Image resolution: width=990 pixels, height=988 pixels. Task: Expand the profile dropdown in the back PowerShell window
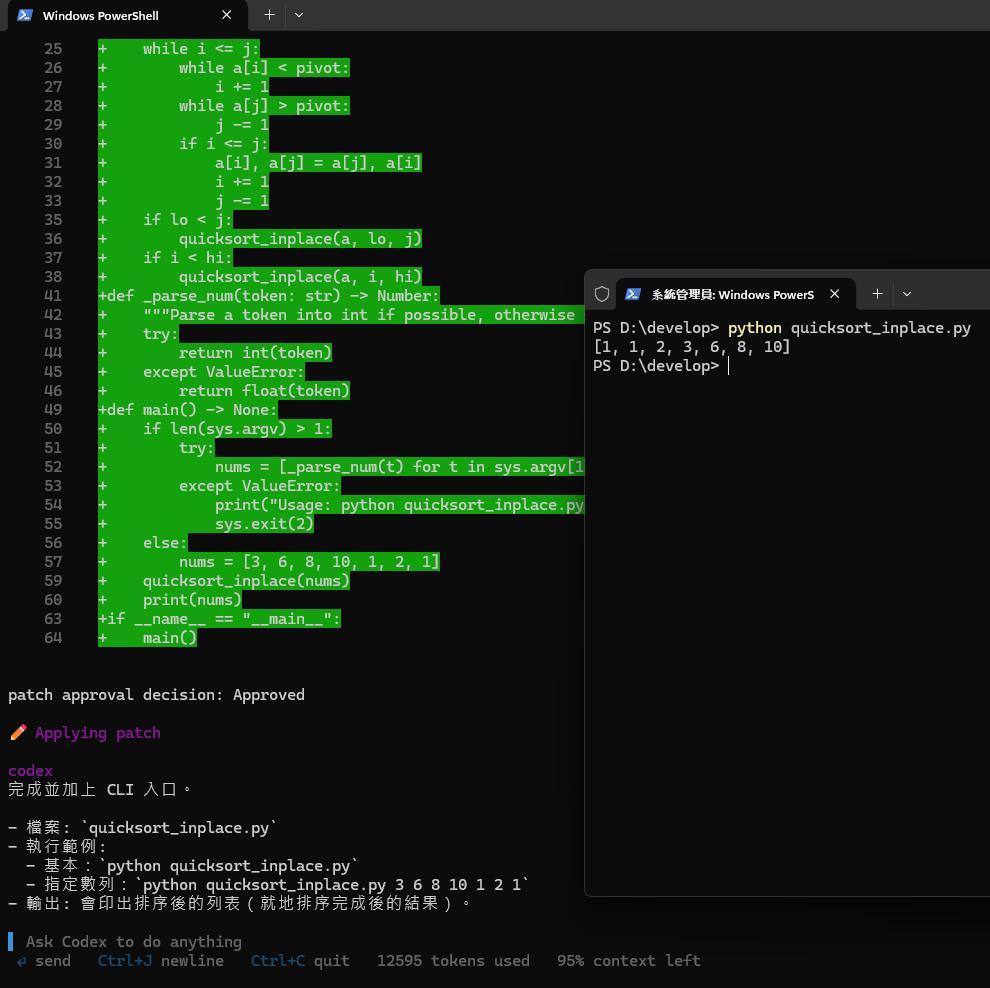click(x=299, y=15)
